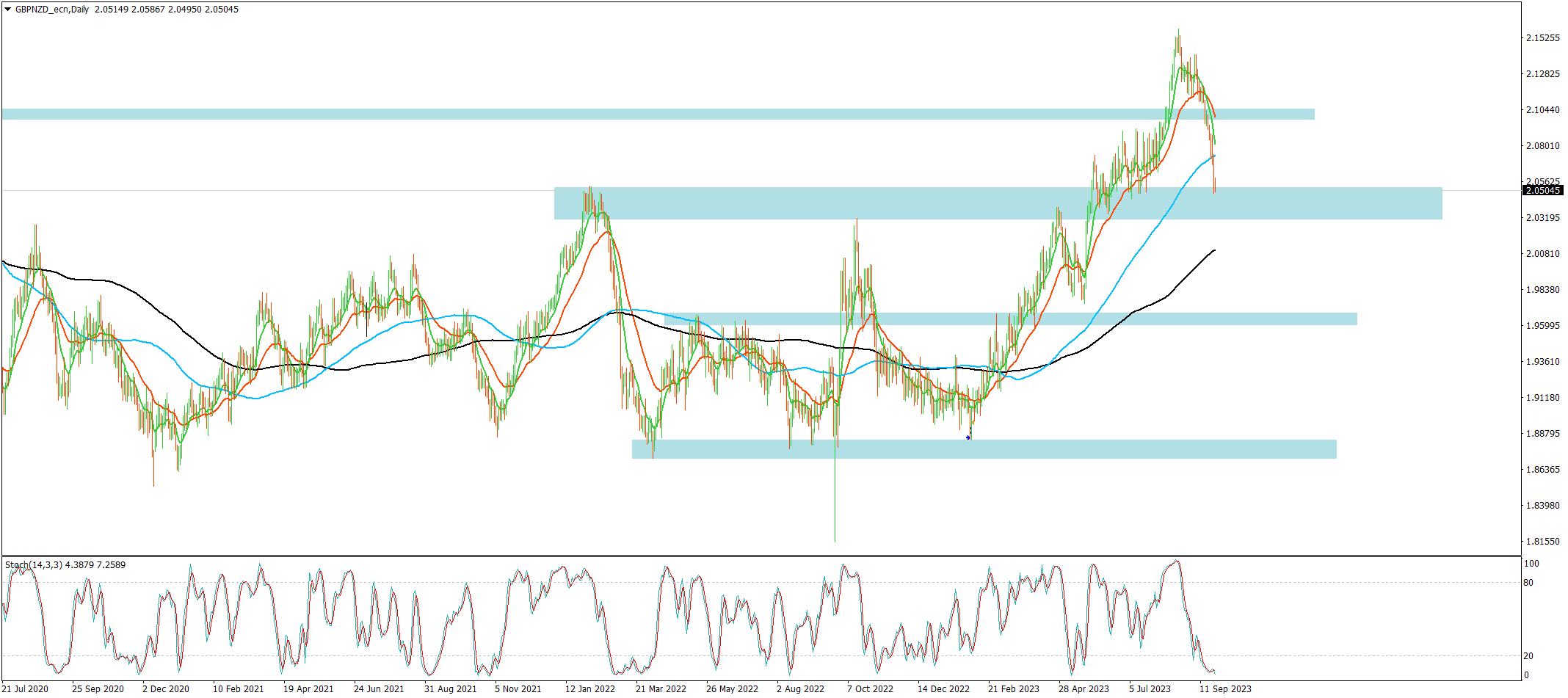Click the 7 Oct 2022 date label
Screen dimensions: 1568x698
[870, 689]
